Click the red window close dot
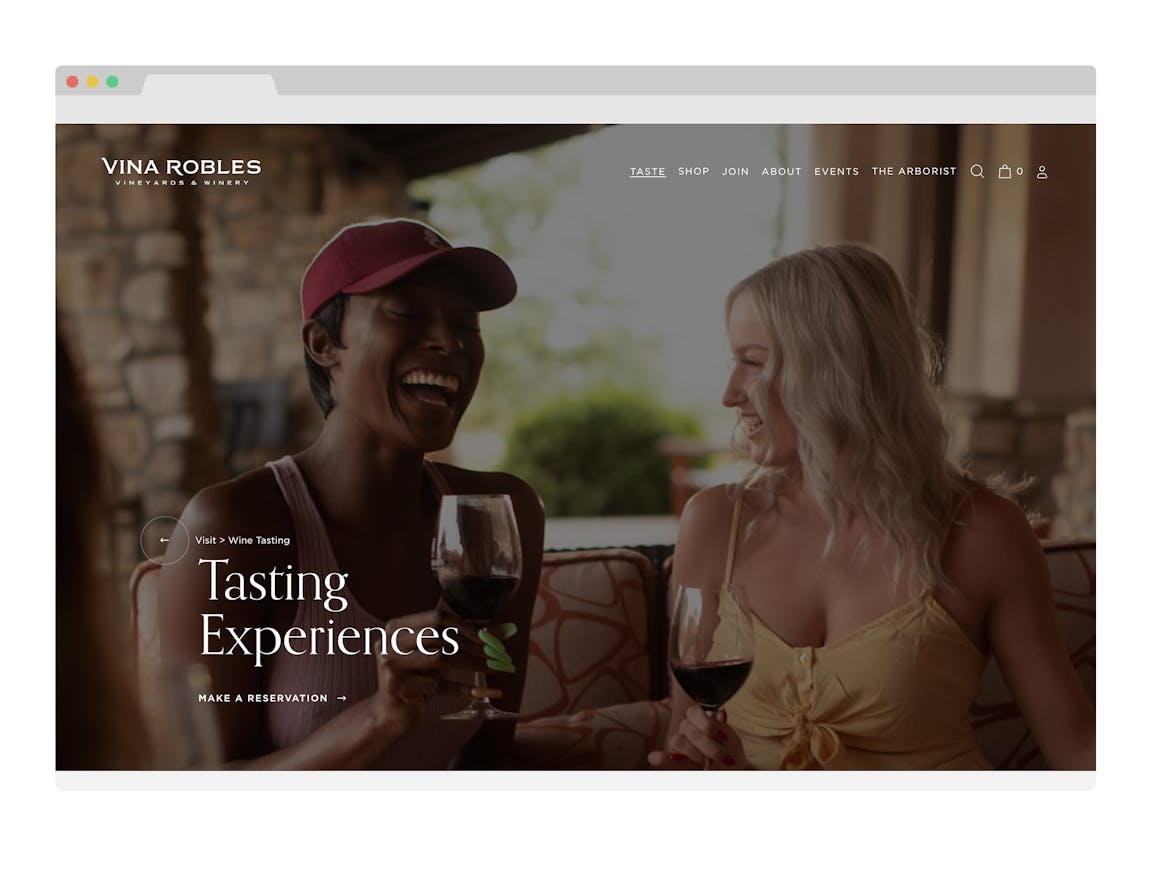 (x=72, y=82)
